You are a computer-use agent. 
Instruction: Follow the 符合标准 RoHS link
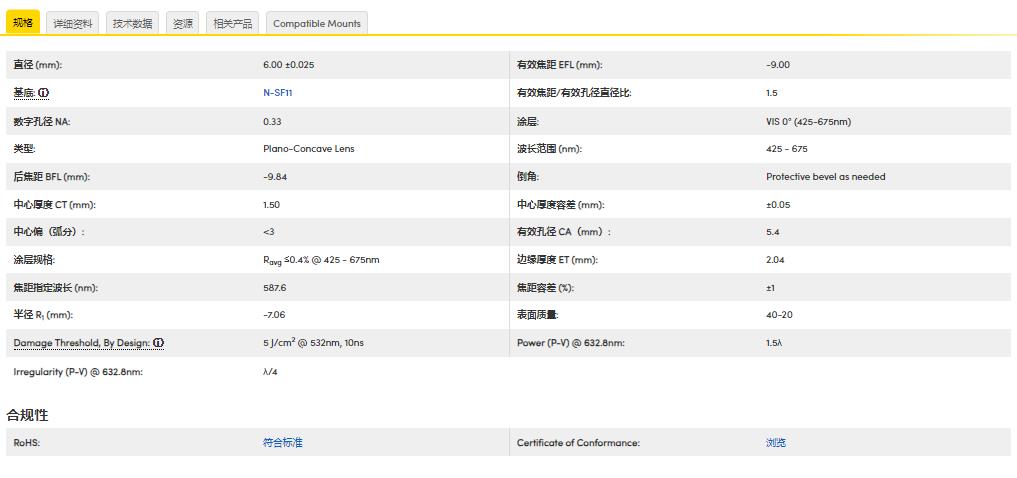pos(283,442)
